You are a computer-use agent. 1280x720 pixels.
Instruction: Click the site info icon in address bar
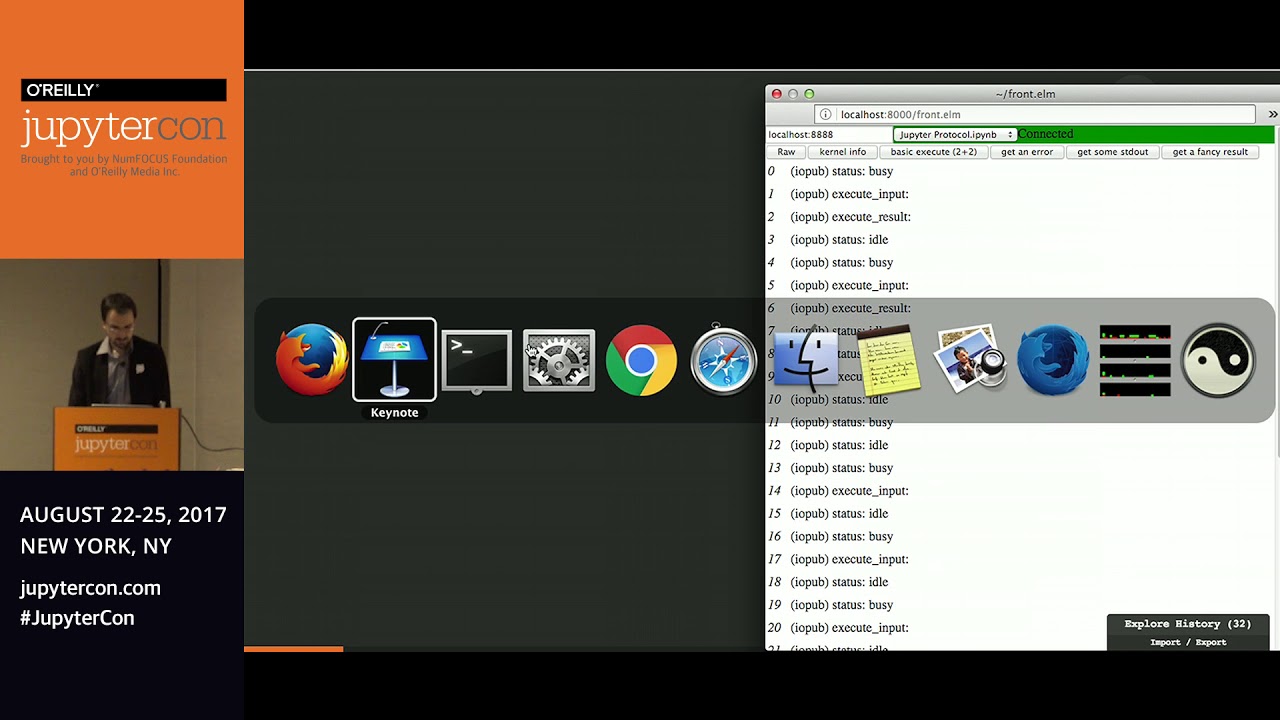(x=826, y=114)
